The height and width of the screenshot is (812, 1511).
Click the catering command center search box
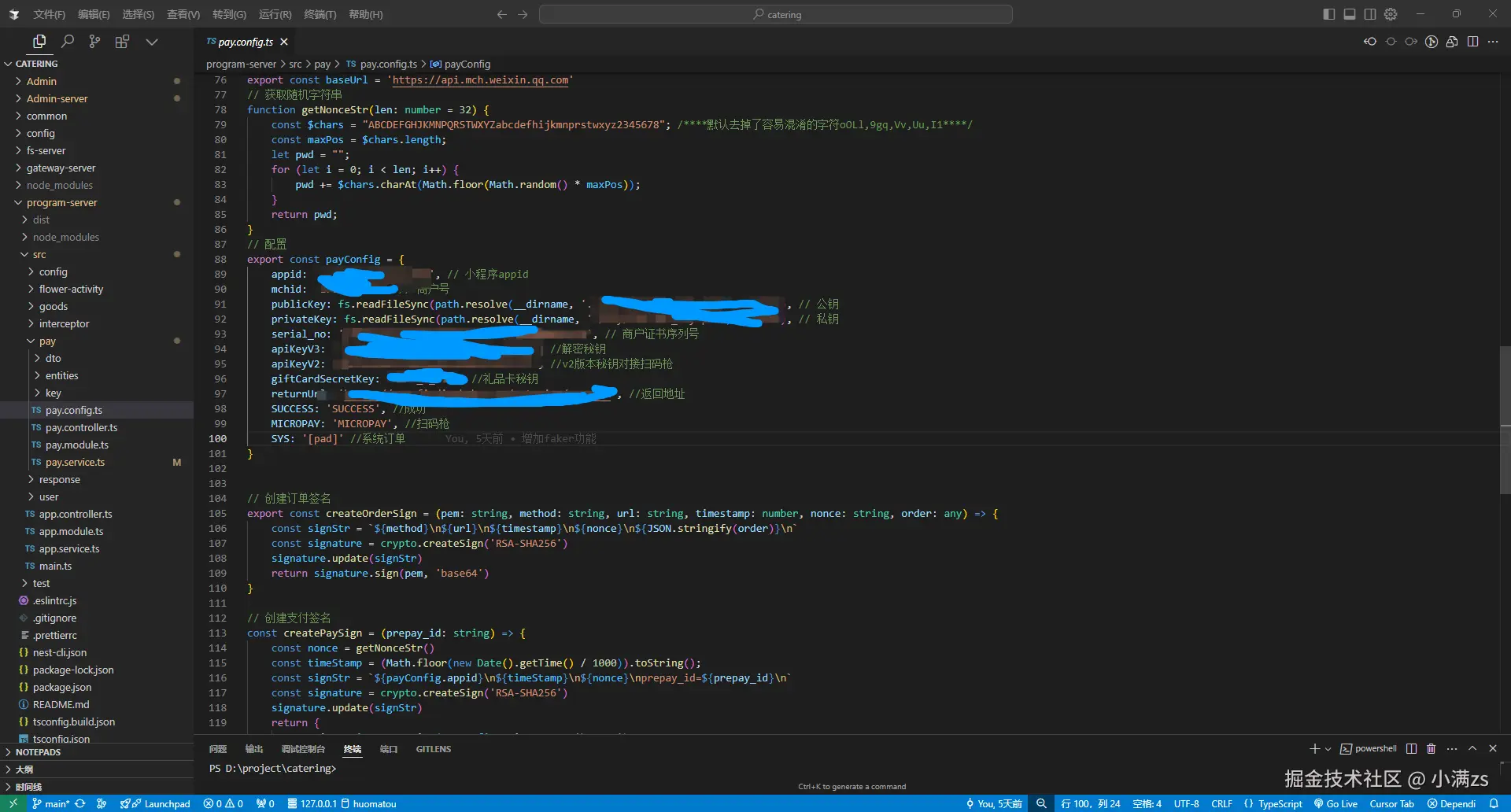tap(776, 14)
